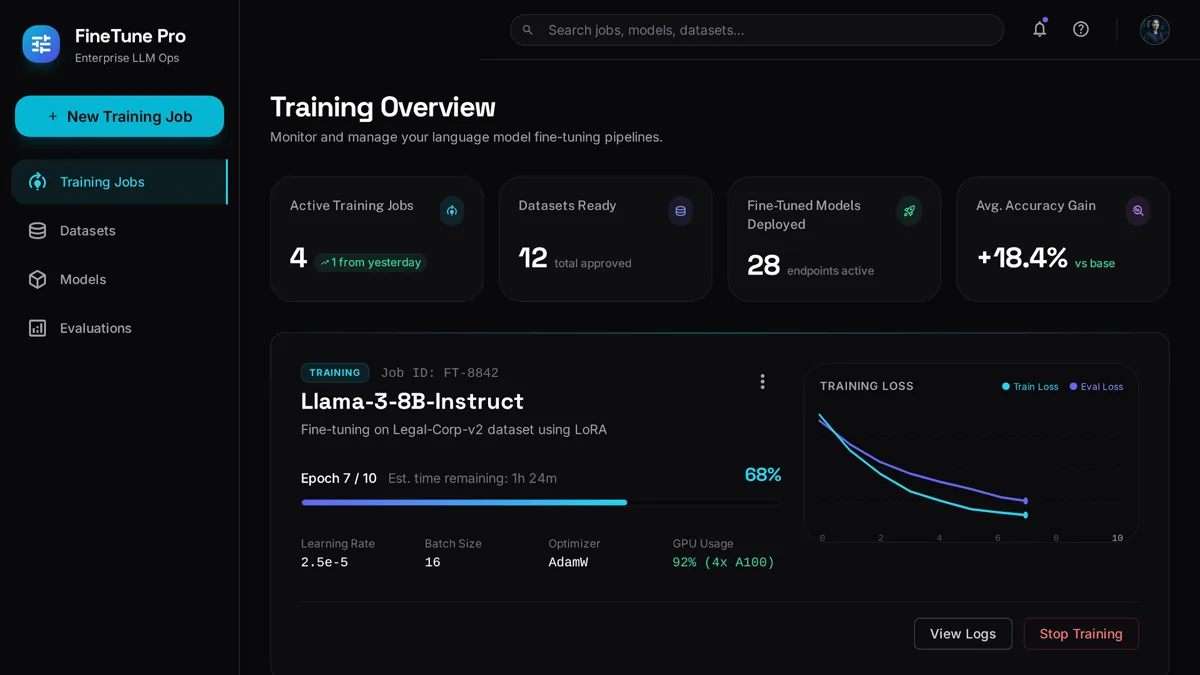Viewport: 1200px width, 675px height.
Task: Click Stop Training button
Action: coord(1081,634)
